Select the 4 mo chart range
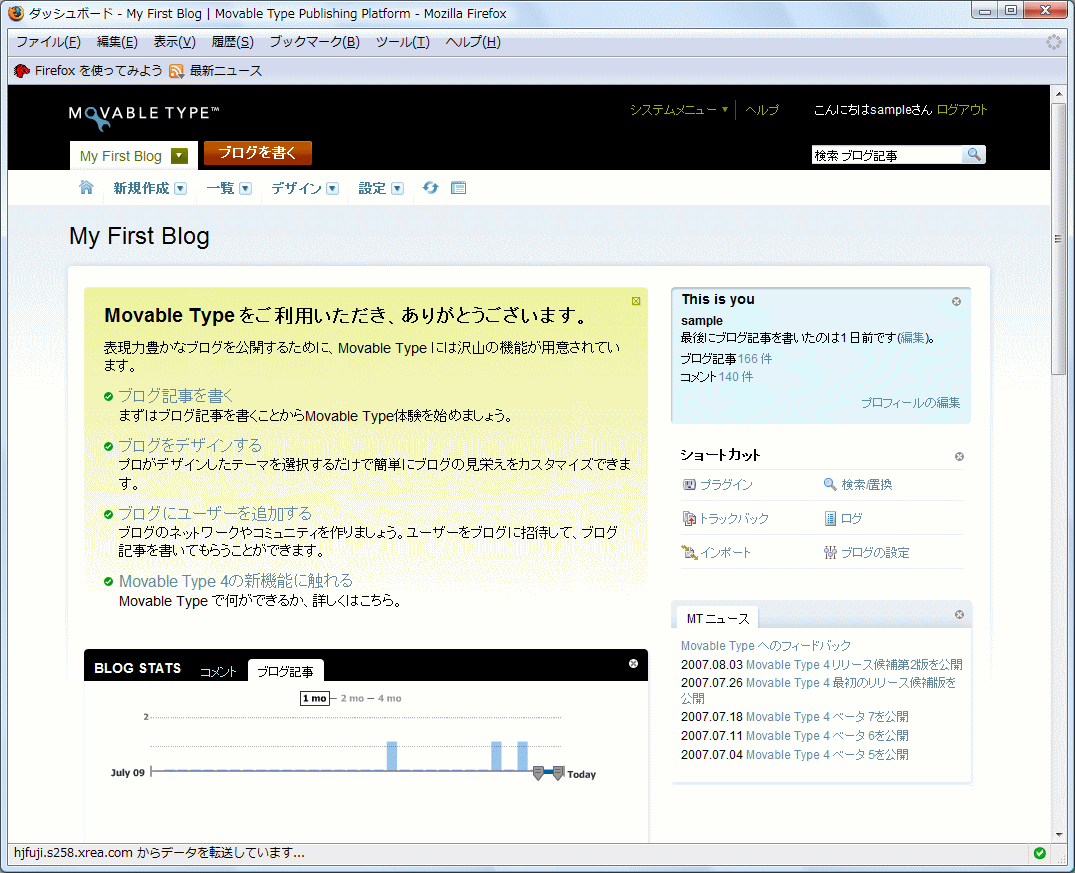 389,698
